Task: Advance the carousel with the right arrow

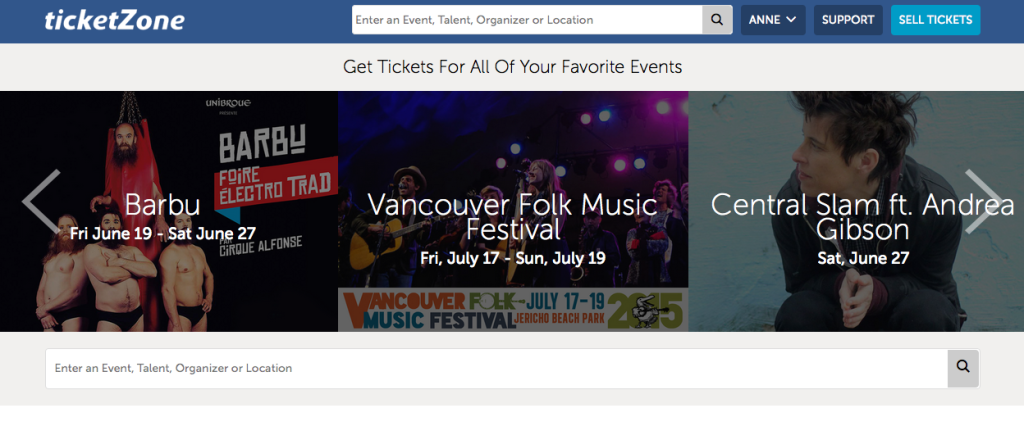Action: point(984,202)
